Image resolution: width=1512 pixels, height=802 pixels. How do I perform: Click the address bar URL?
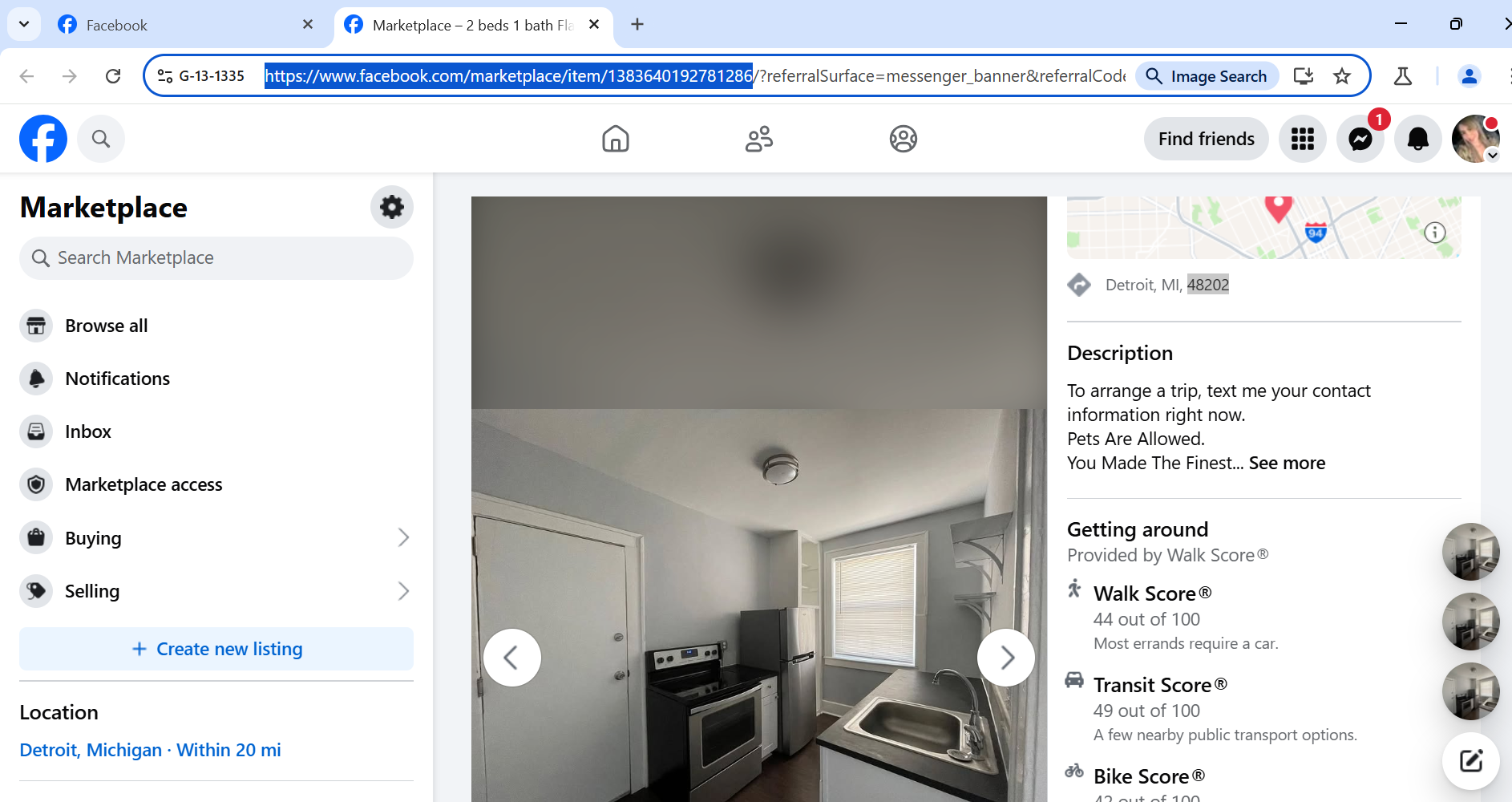point(694,76)
